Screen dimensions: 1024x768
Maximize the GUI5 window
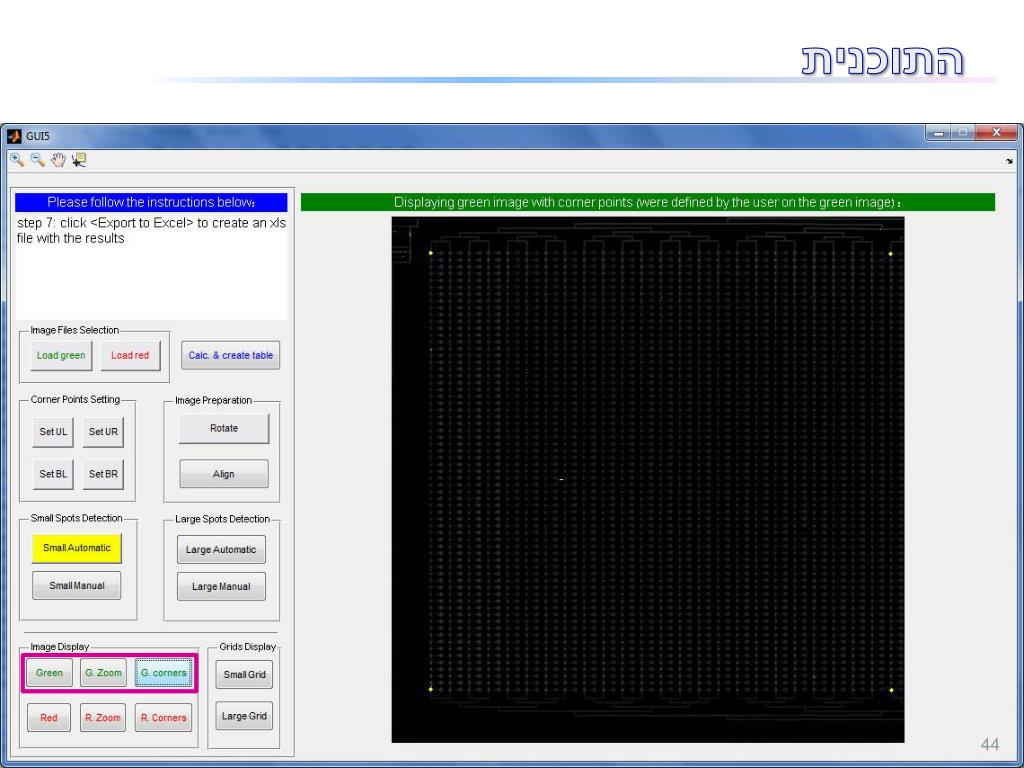click(963, 133)
